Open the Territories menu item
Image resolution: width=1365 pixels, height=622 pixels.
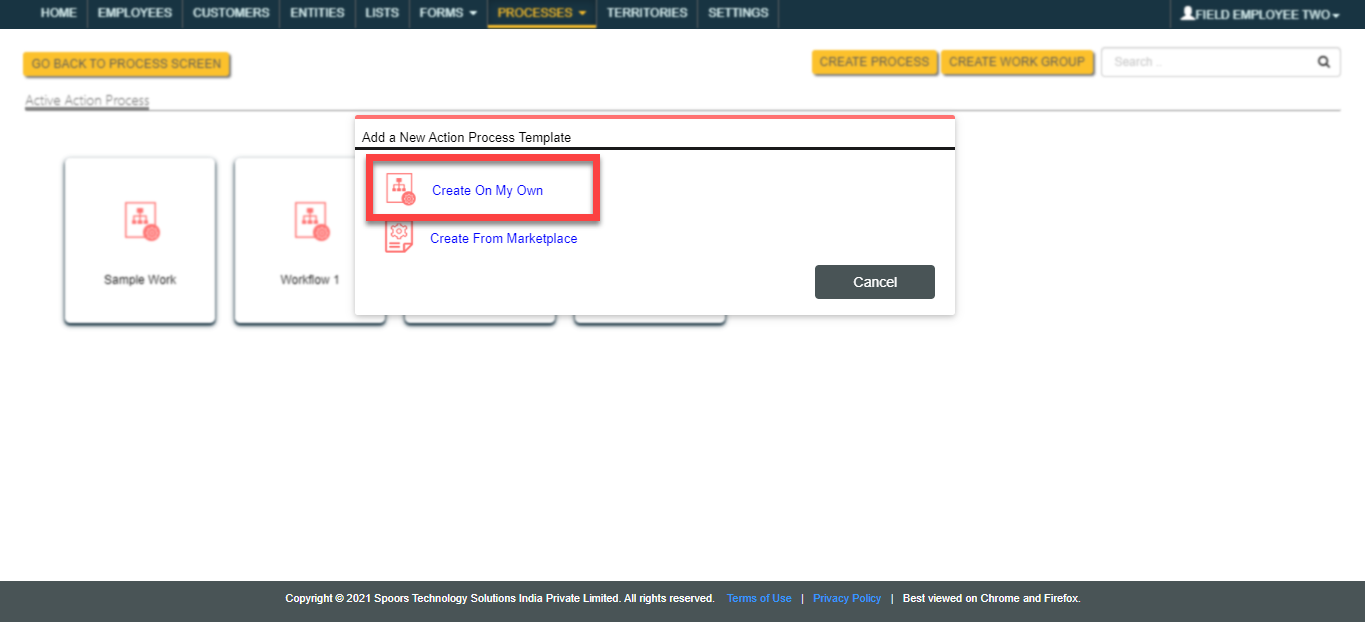(x=646, y=13)
